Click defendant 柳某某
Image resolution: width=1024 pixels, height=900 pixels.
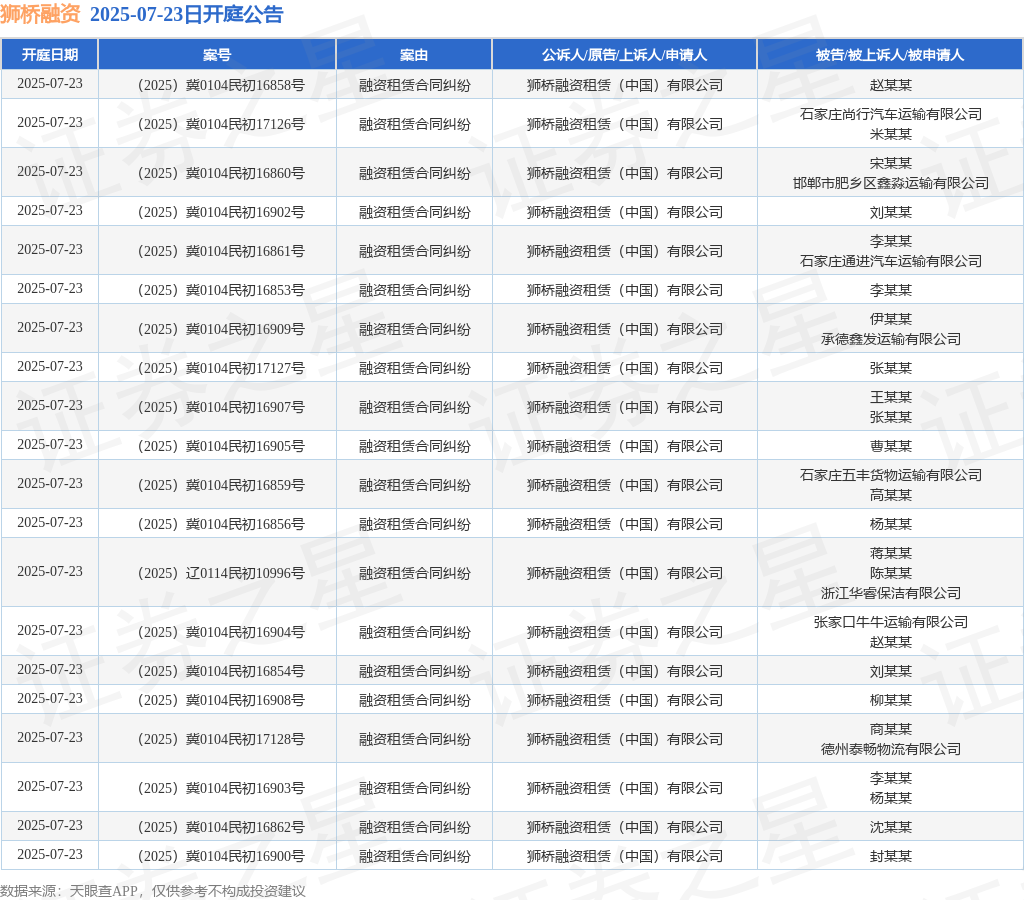891,700
